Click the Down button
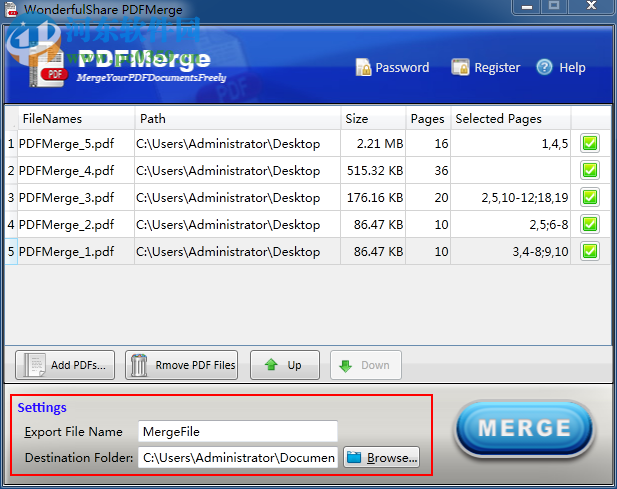This screenshot has height=489, width=617. pyautogui.click(x=366, y=365)
